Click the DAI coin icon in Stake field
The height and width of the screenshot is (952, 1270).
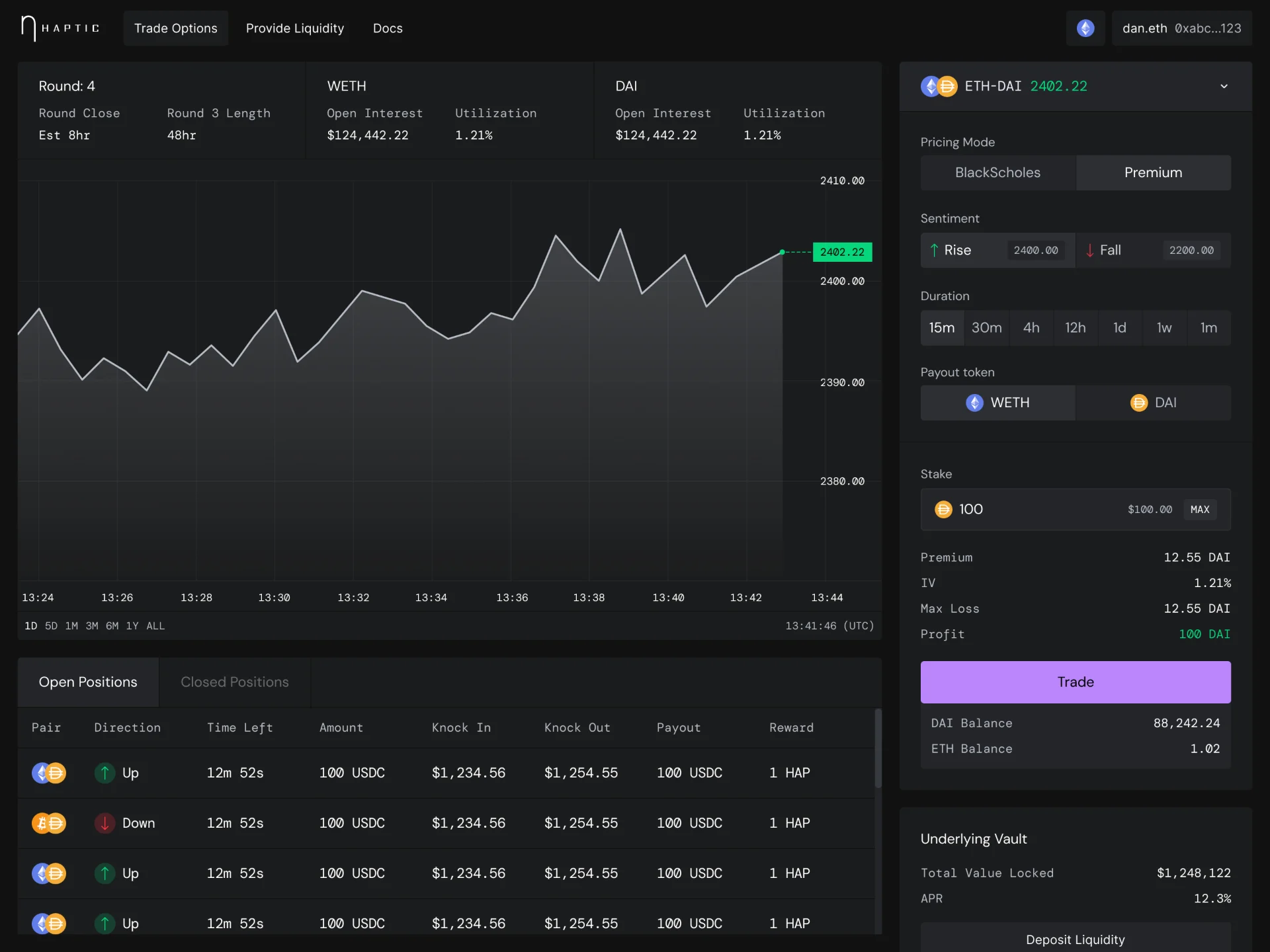coord(943,509)
